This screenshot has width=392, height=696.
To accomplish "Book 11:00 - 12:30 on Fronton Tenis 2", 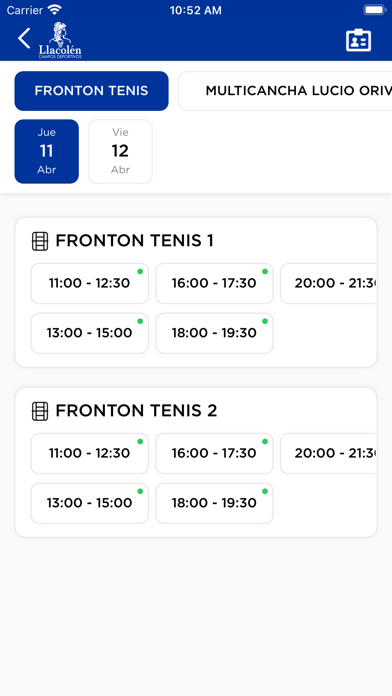I will [89, 454].
